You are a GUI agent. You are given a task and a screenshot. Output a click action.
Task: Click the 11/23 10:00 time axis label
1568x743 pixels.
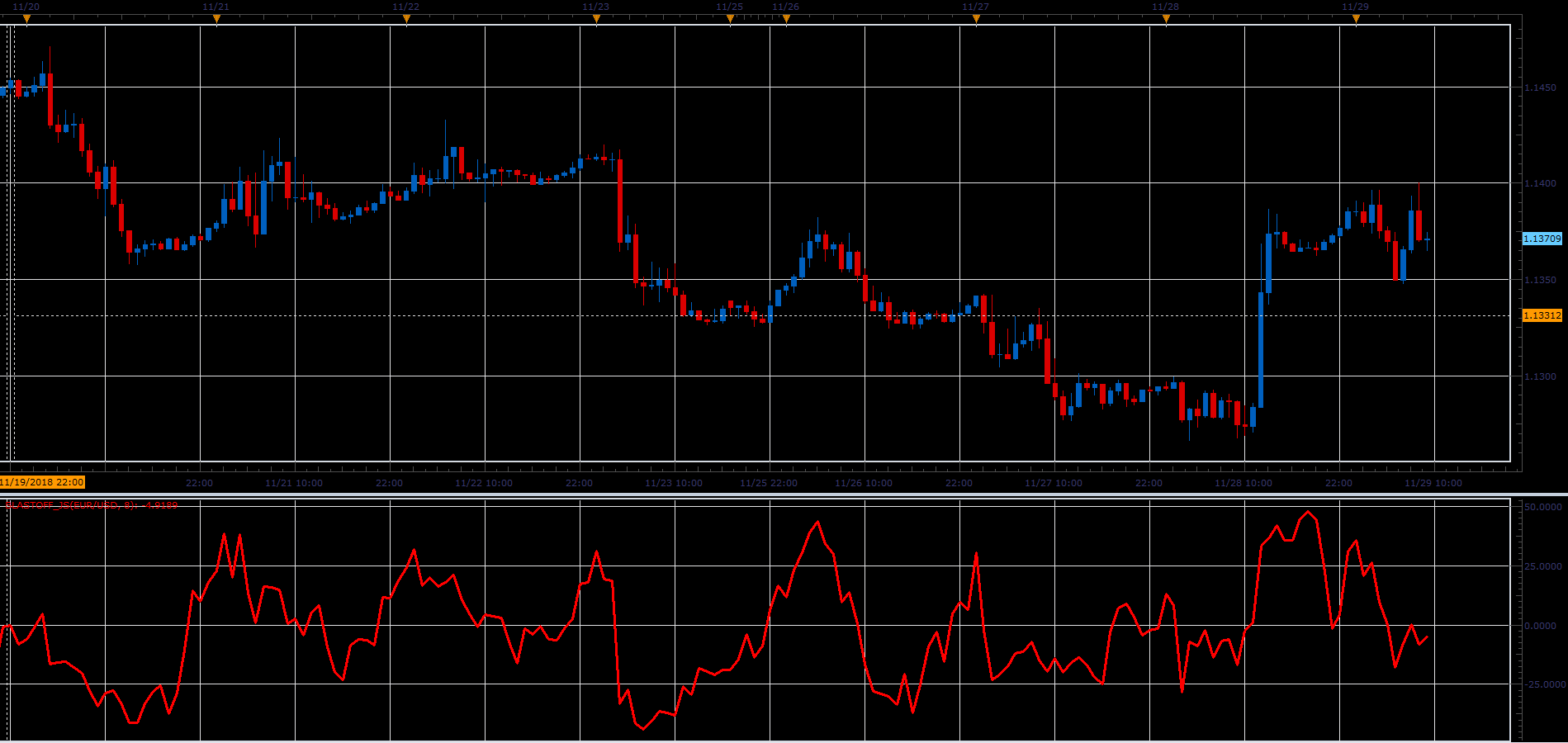(674, 483)
